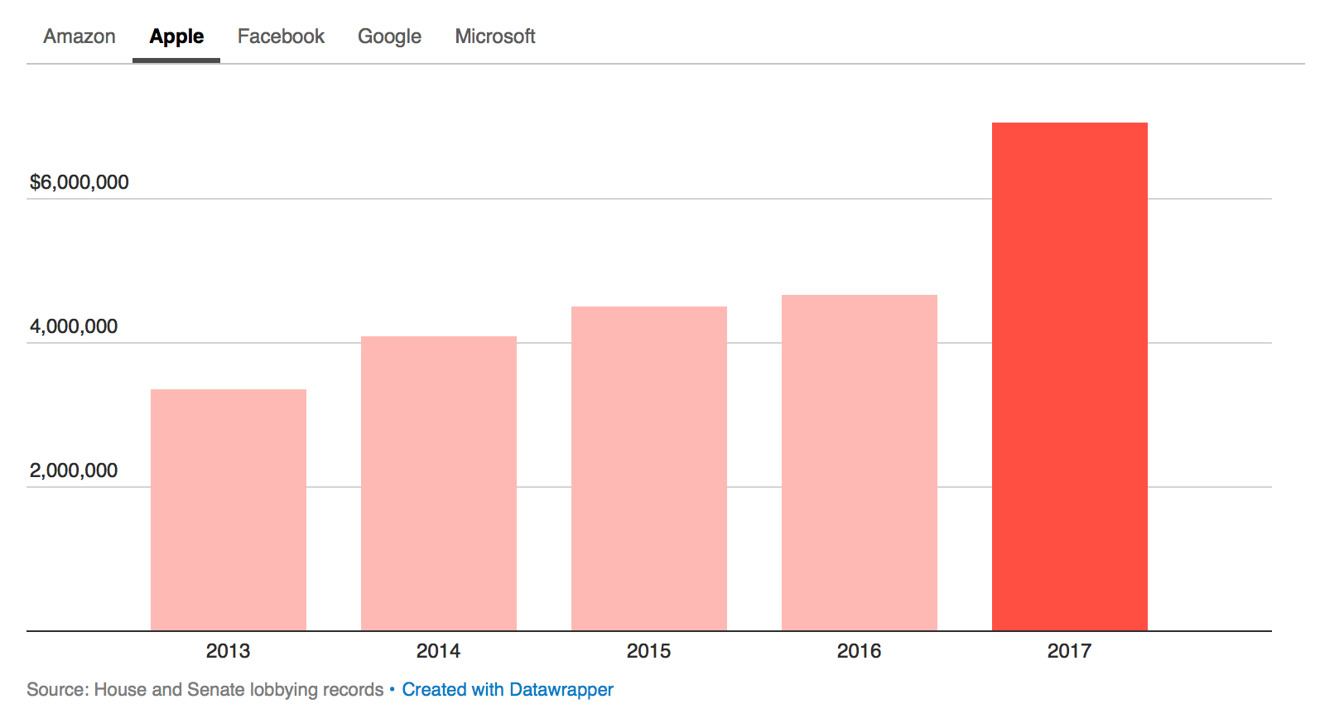Select the 2015 bar
The image size is (1320, 714).
click(649, 469)
